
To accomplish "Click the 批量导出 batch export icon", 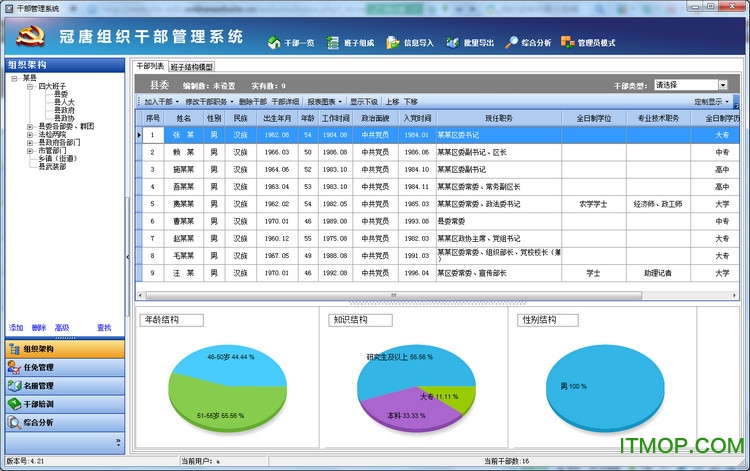I will [452, 43].
